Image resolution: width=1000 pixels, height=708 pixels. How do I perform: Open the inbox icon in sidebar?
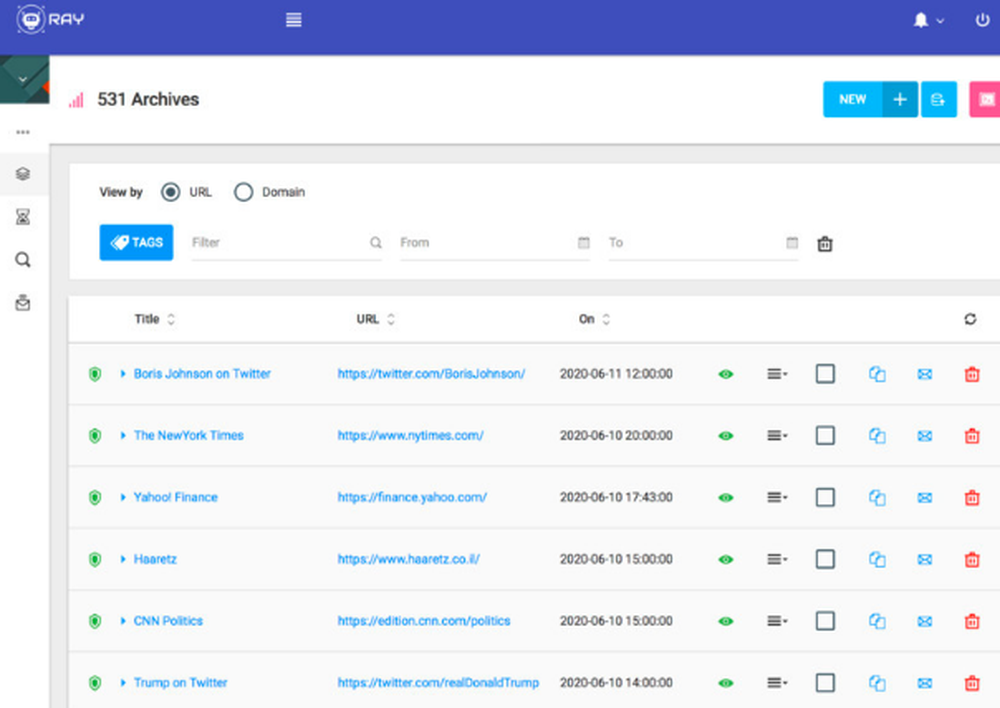tap(23, 302)
